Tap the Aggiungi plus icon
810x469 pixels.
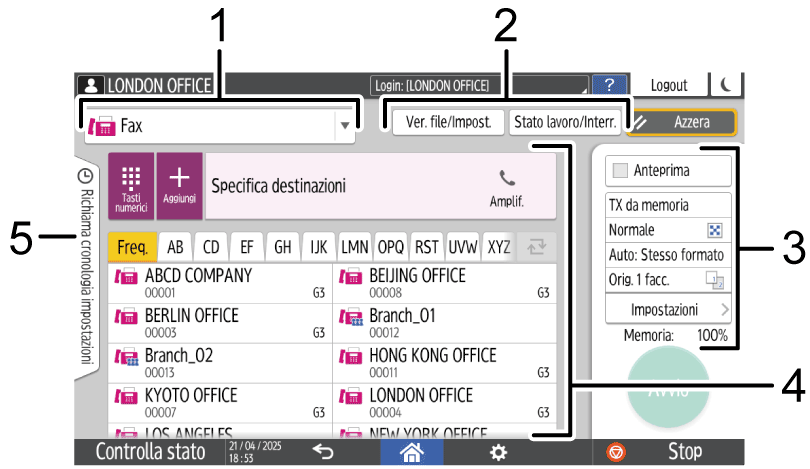[x=179, y=178]
